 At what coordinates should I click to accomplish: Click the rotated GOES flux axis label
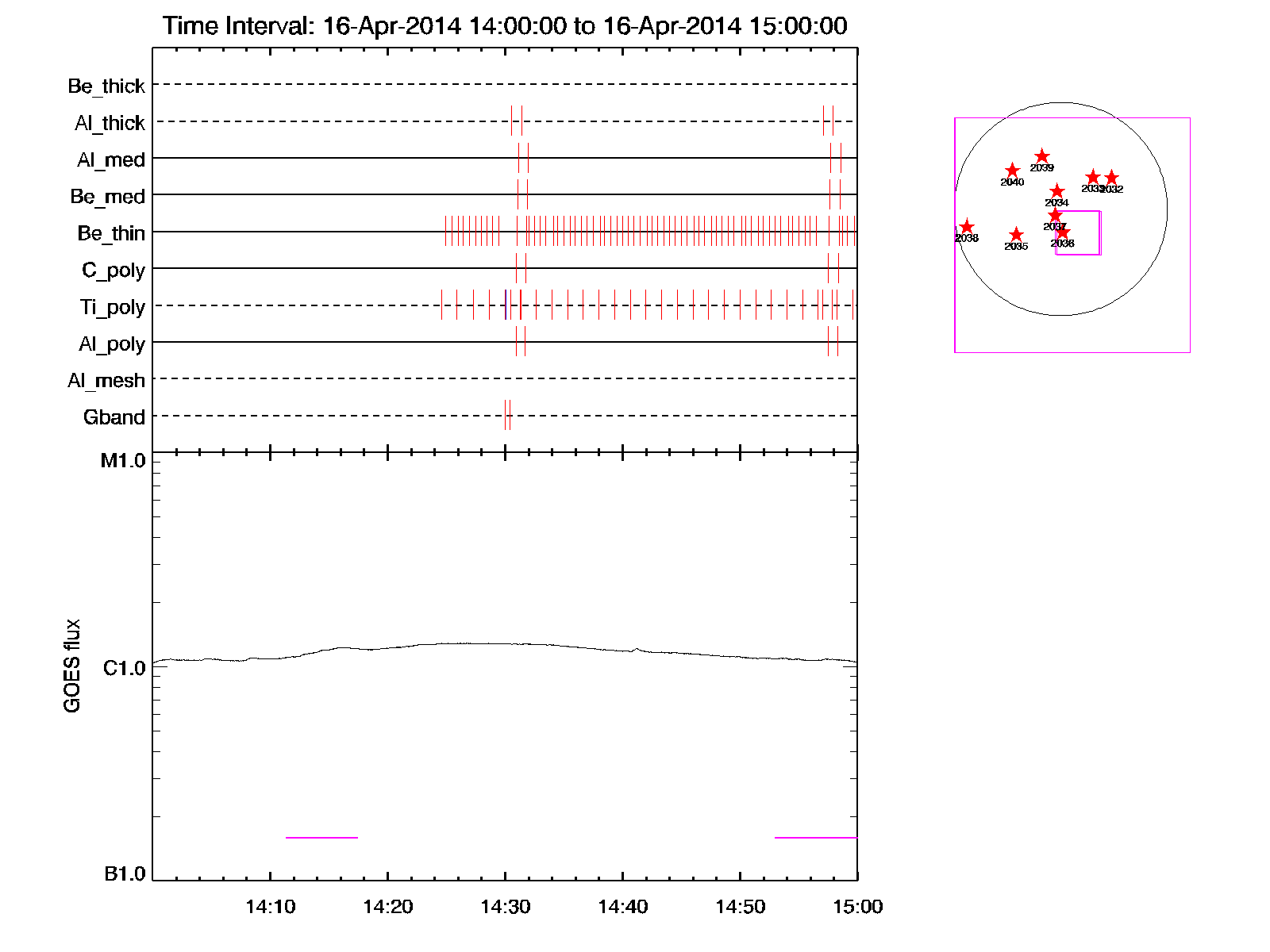72,666
